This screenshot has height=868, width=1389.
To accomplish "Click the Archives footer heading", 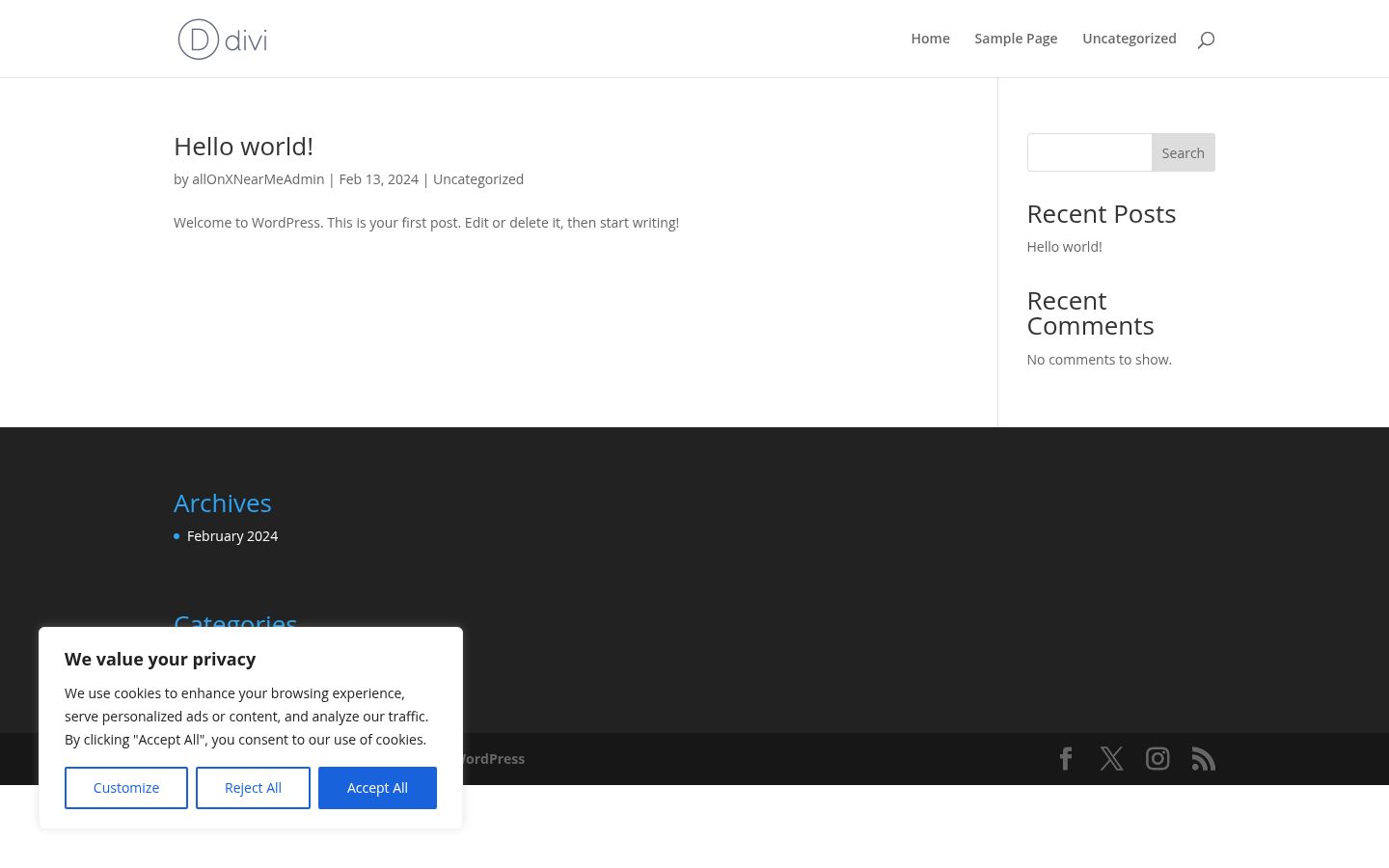I will point(223,503).
